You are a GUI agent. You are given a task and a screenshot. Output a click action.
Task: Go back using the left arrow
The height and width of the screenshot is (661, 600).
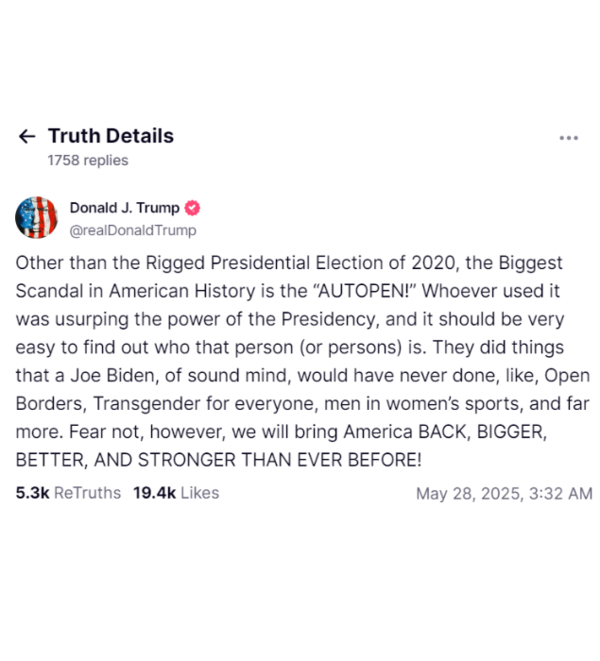27,137
